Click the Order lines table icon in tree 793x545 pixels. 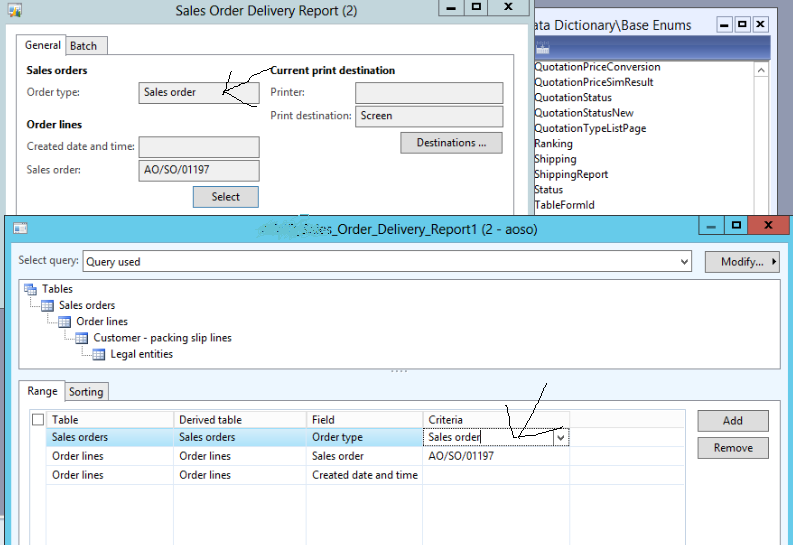tap(65, 322)
